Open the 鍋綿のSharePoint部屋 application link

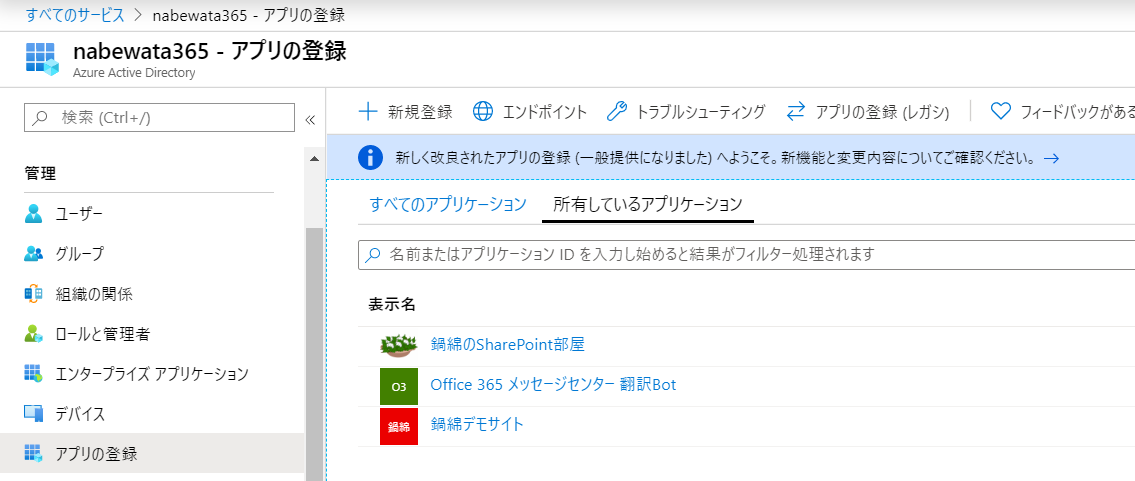point(507,345)
